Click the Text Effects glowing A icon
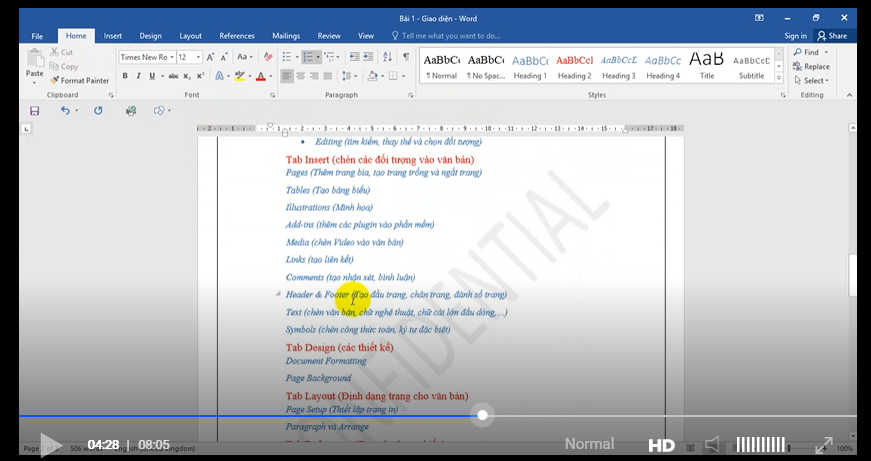The width and height of the screenshot is (871, 461). tap(220, 76)
